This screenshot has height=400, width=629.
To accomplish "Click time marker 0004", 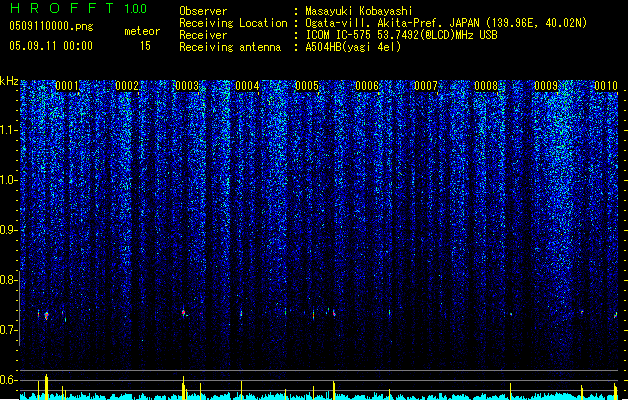I will click(247, 86).
